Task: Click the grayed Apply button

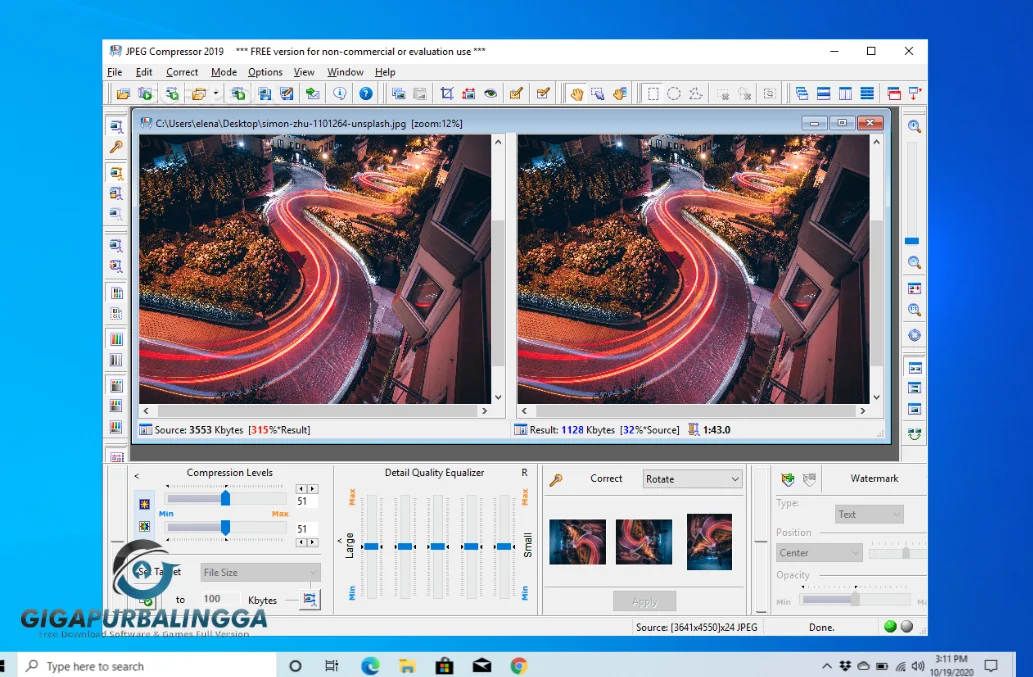Action: coord(644,601)
